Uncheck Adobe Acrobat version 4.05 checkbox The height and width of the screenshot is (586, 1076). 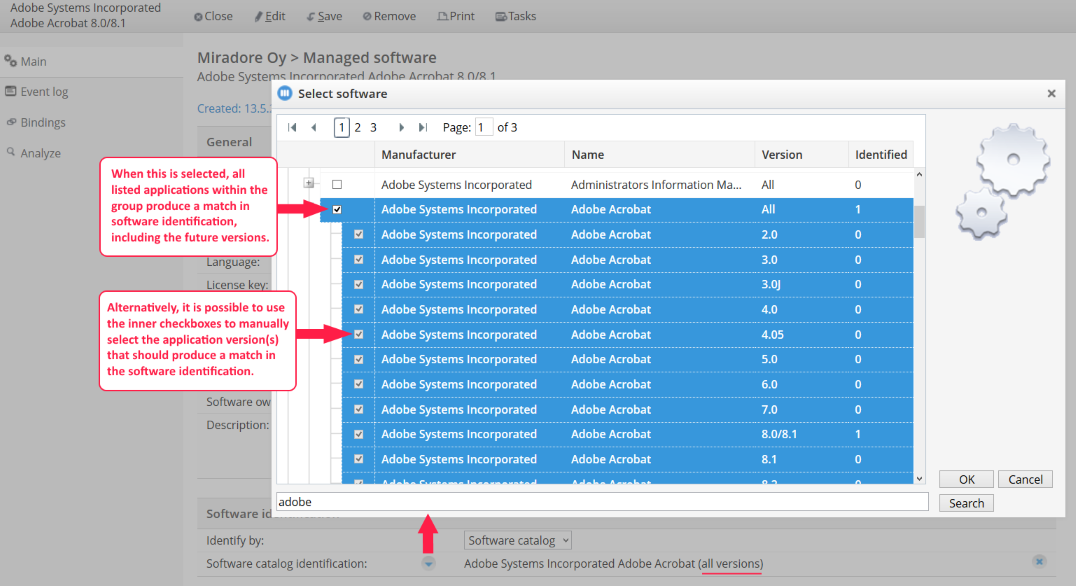[x=359, y=334]
